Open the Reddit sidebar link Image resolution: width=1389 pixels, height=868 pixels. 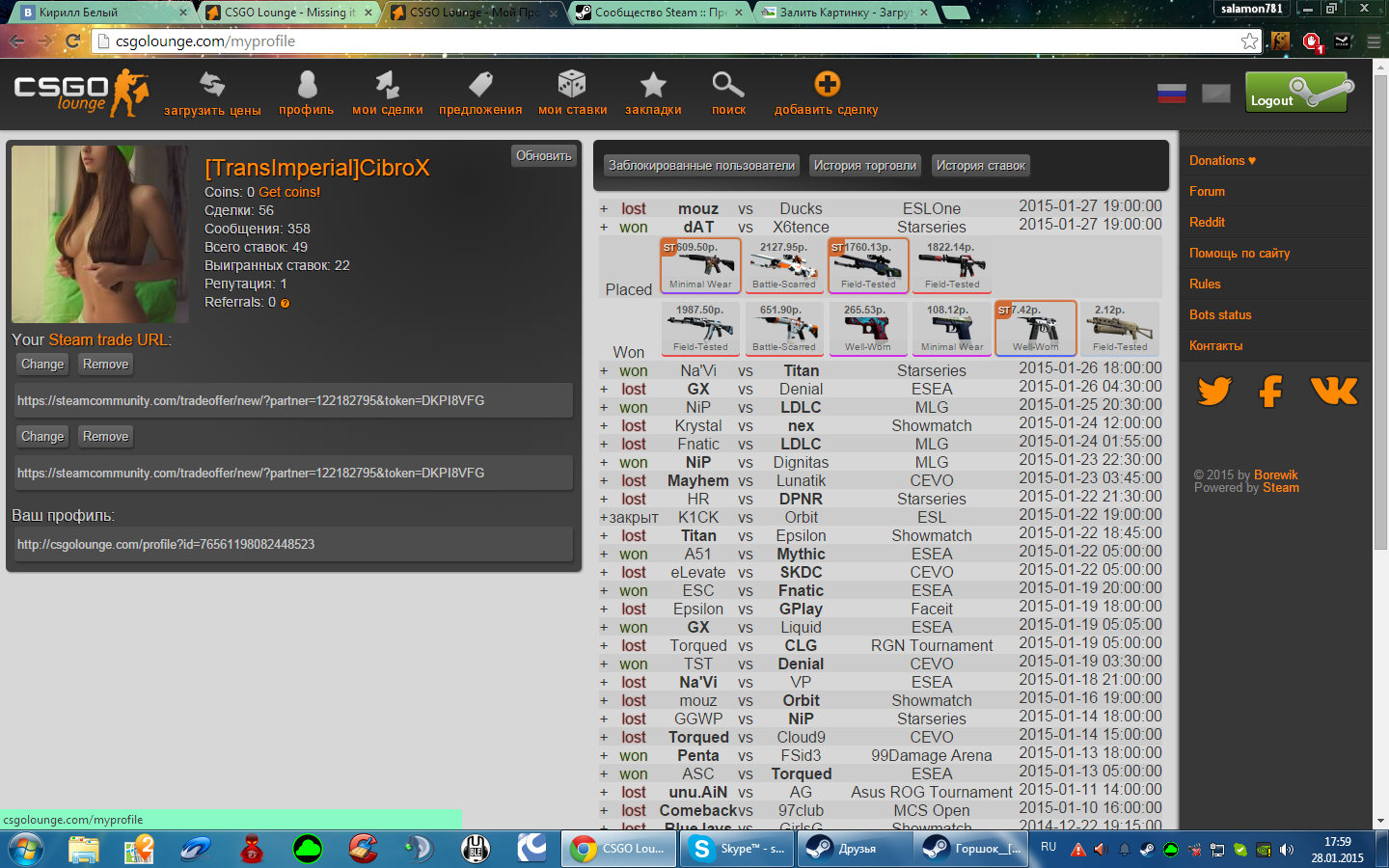coord(1207,223)
